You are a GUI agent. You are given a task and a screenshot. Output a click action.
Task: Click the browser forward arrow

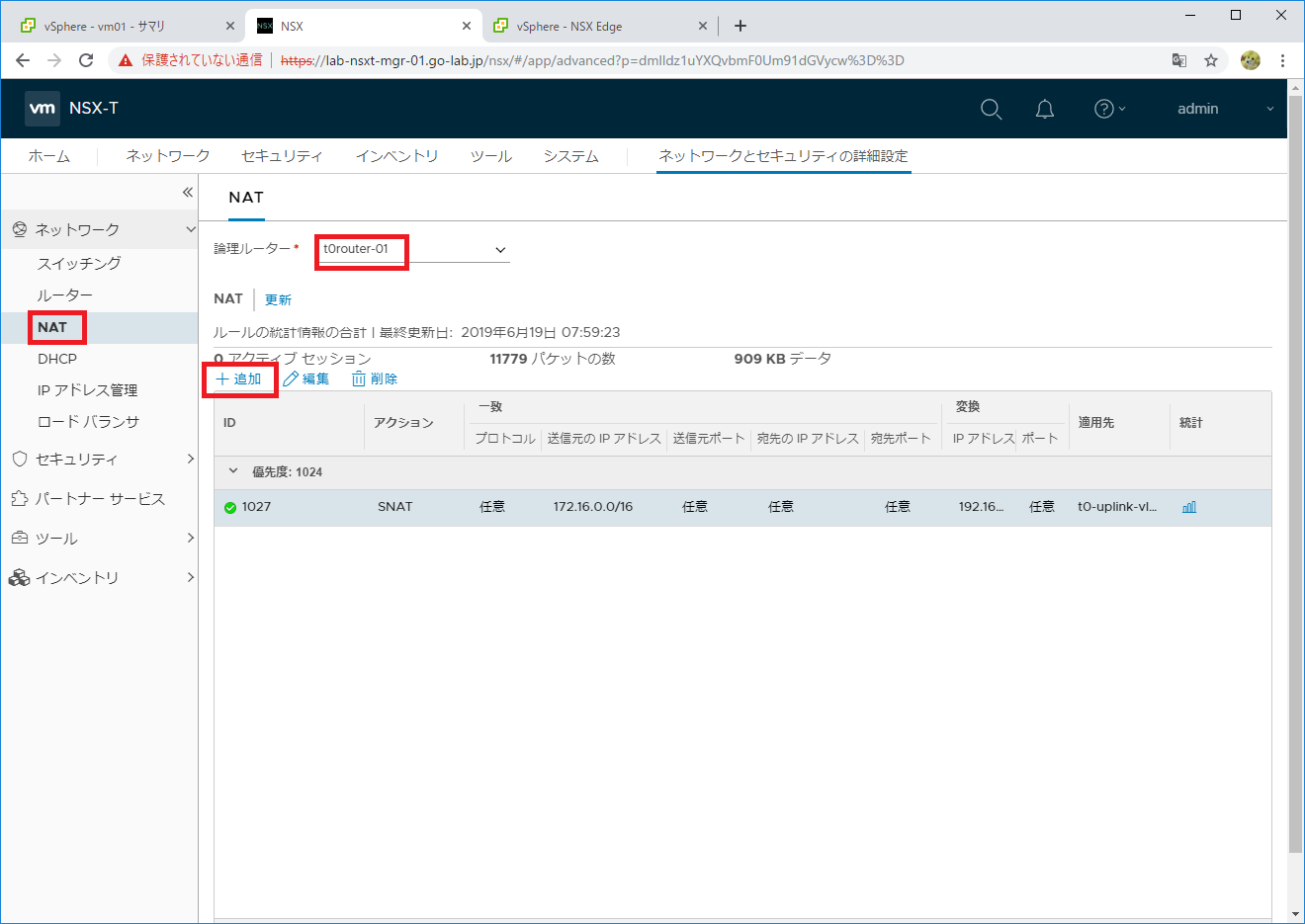(x=54, y=60)
